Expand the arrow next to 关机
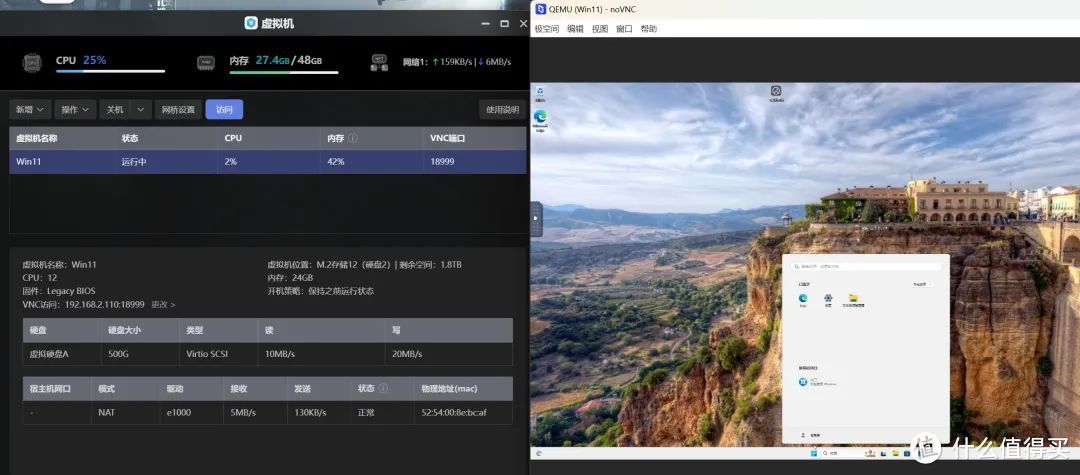Image resolution: width=1080 pixels, height=475 pixels. pos(141,110)
